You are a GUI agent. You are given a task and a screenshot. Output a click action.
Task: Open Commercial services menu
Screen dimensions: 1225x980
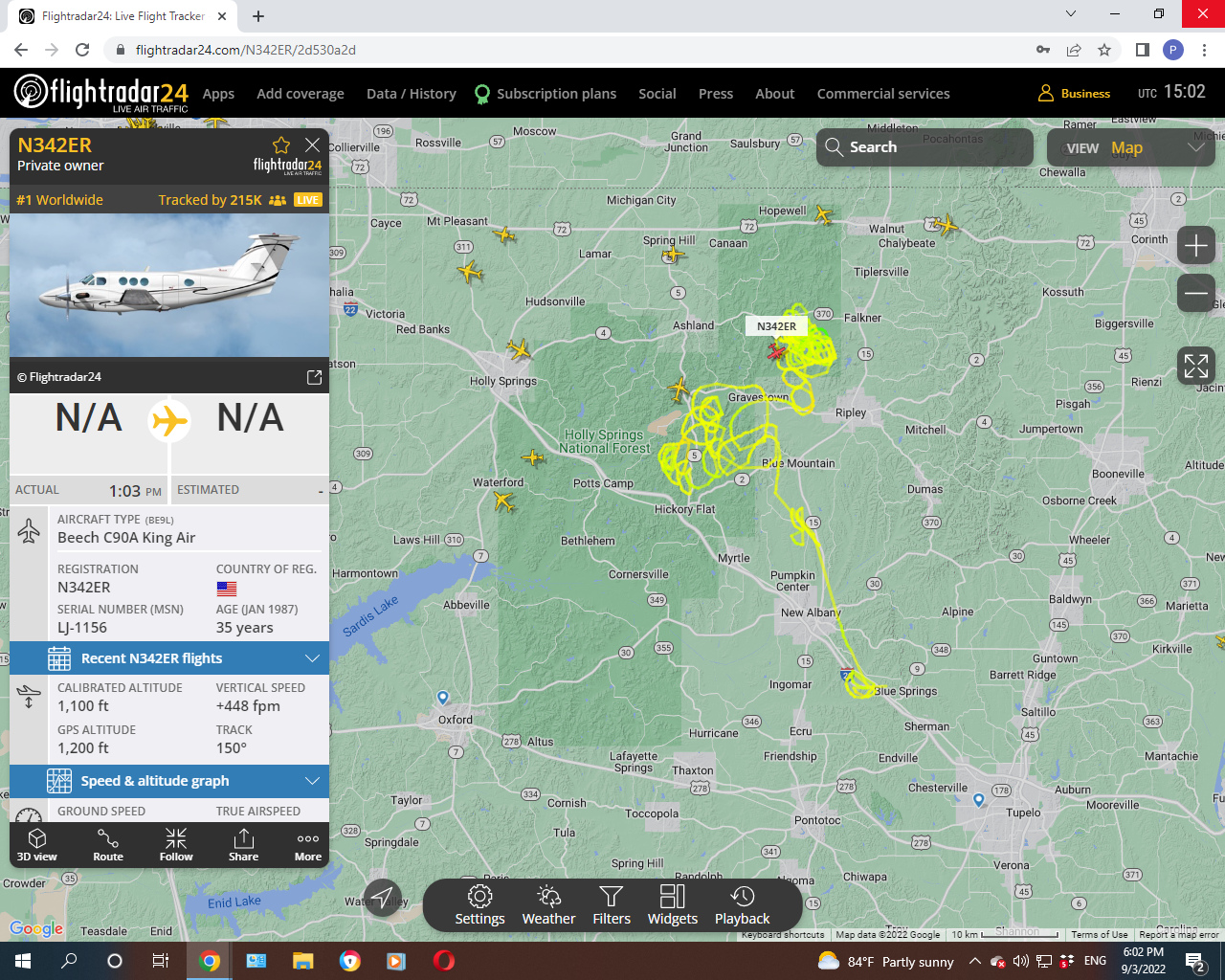(883, 94)
